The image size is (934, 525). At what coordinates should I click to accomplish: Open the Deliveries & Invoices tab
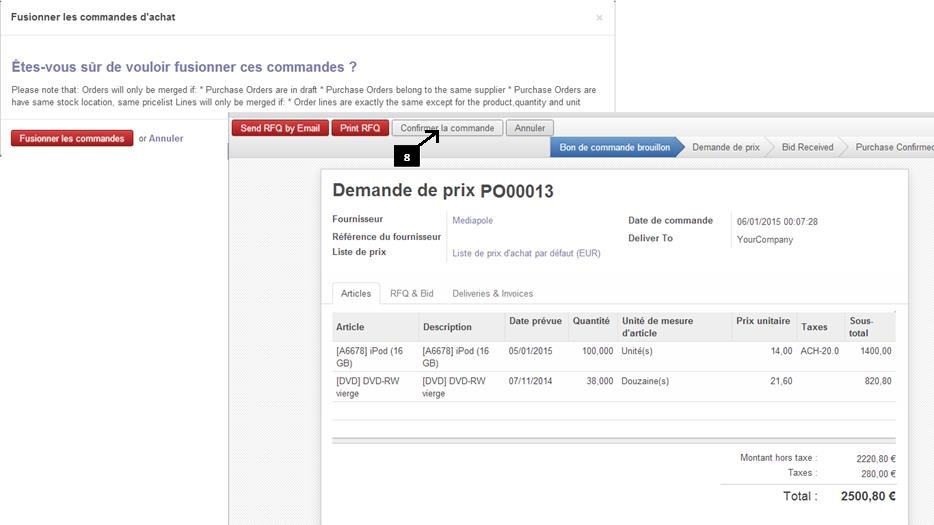[493, 293]
